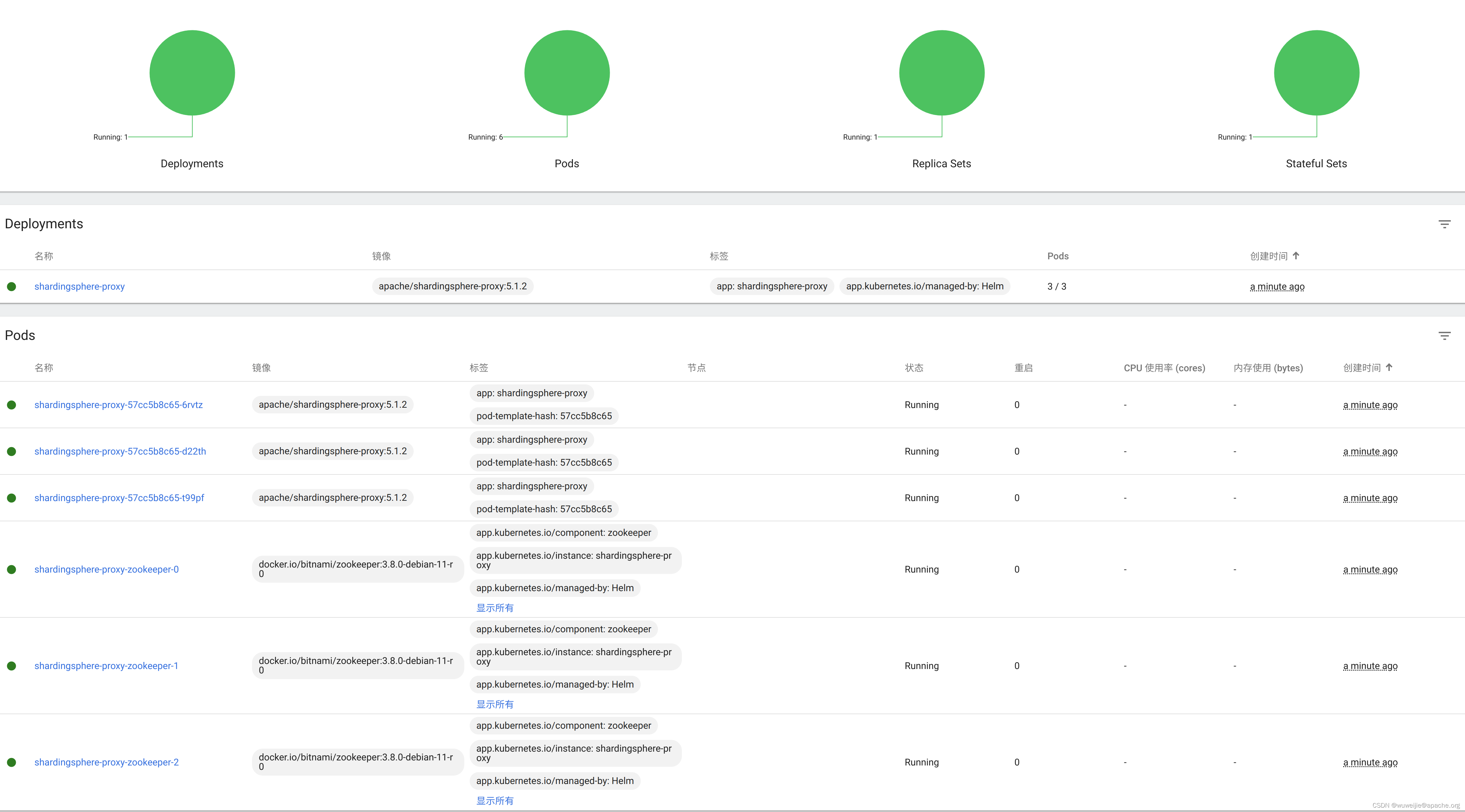The image size is (1465, 812).
Task: Click created time for zookeeper-1 pod
Action: 1370,666
